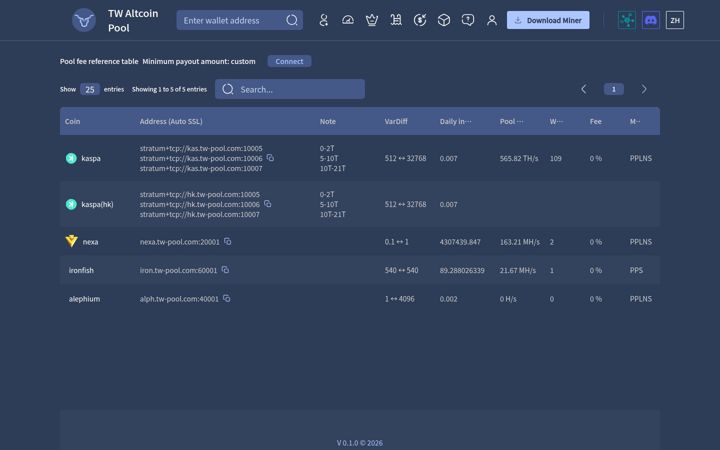Click the 163.21 MH/s hashrate cell
This screenshot has height=450, width=720.
[x=520, y=242]
